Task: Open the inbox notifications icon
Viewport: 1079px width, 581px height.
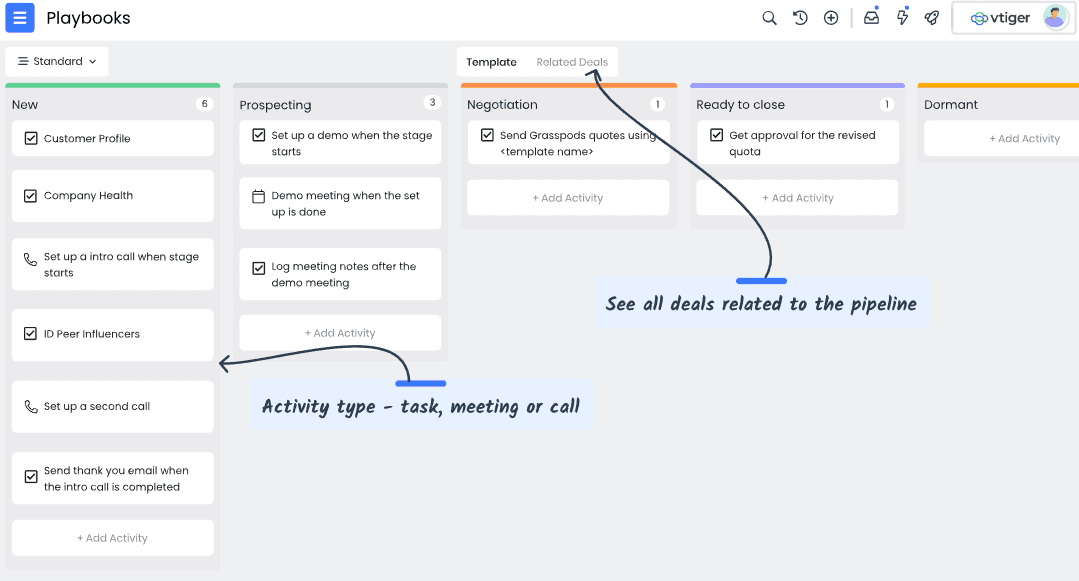Action: coord(871,18)
